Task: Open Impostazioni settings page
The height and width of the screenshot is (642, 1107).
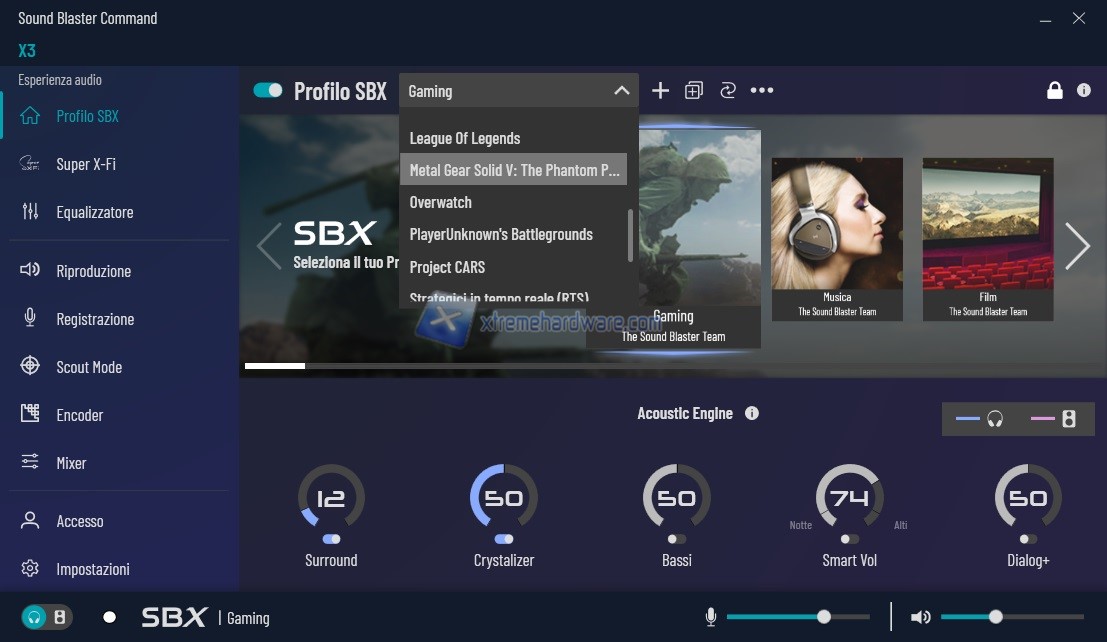Action: click(93, 569)
